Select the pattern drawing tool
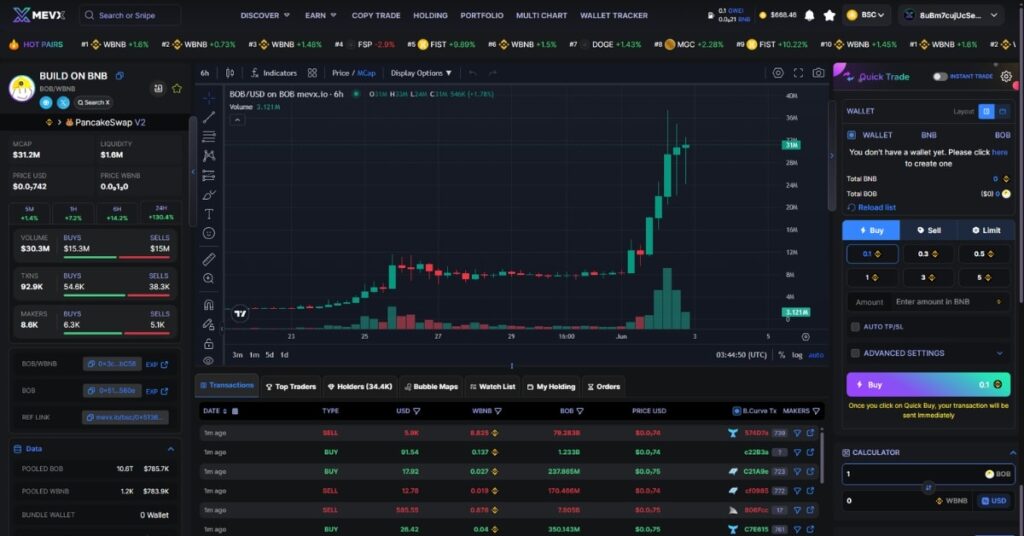Screen dimensions: 1024x536 pos(208,155)
